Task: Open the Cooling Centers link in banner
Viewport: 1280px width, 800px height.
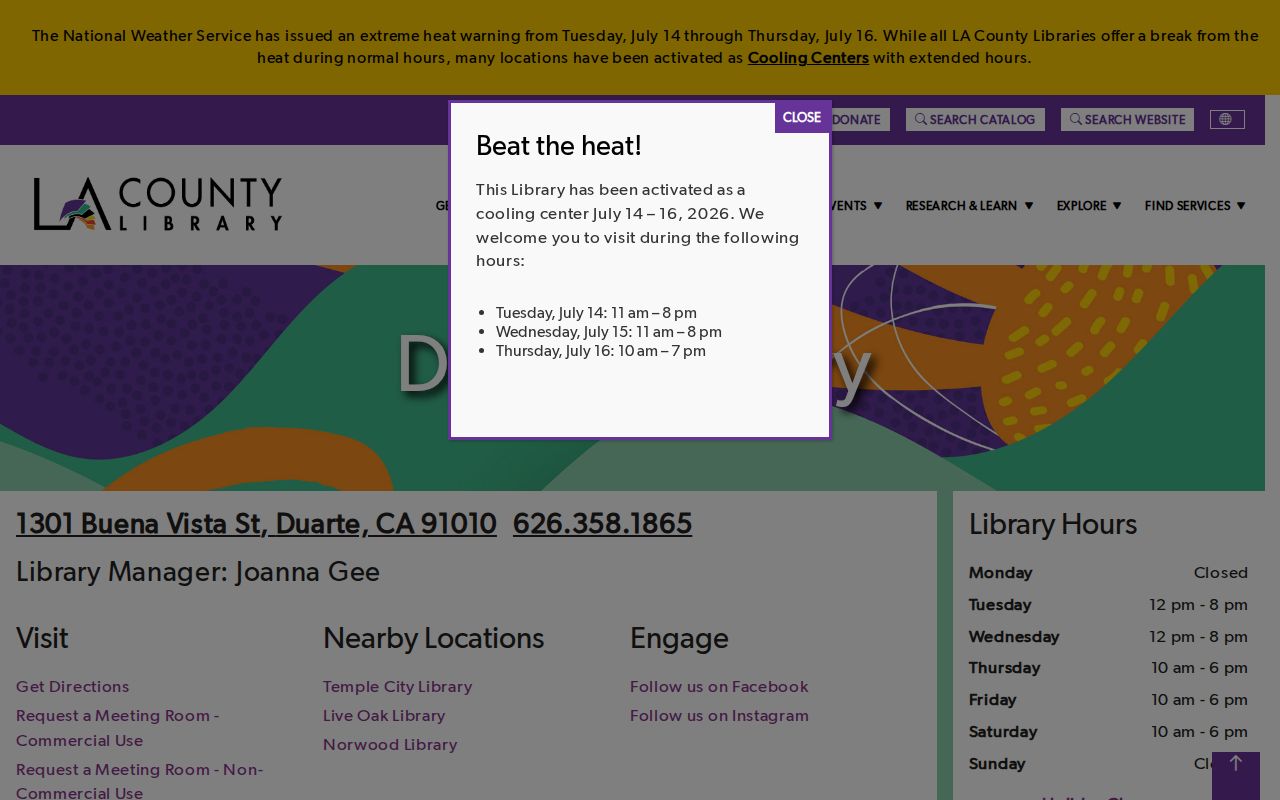Action: (808, 57)
